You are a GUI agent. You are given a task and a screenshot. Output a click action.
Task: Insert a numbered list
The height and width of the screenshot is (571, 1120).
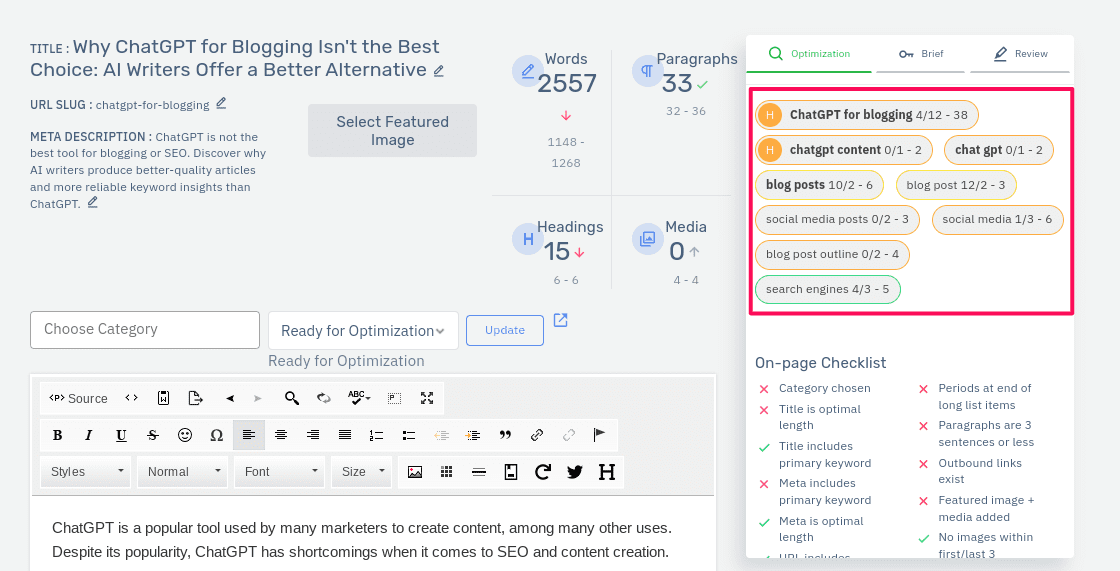click(x=376, y=435)
